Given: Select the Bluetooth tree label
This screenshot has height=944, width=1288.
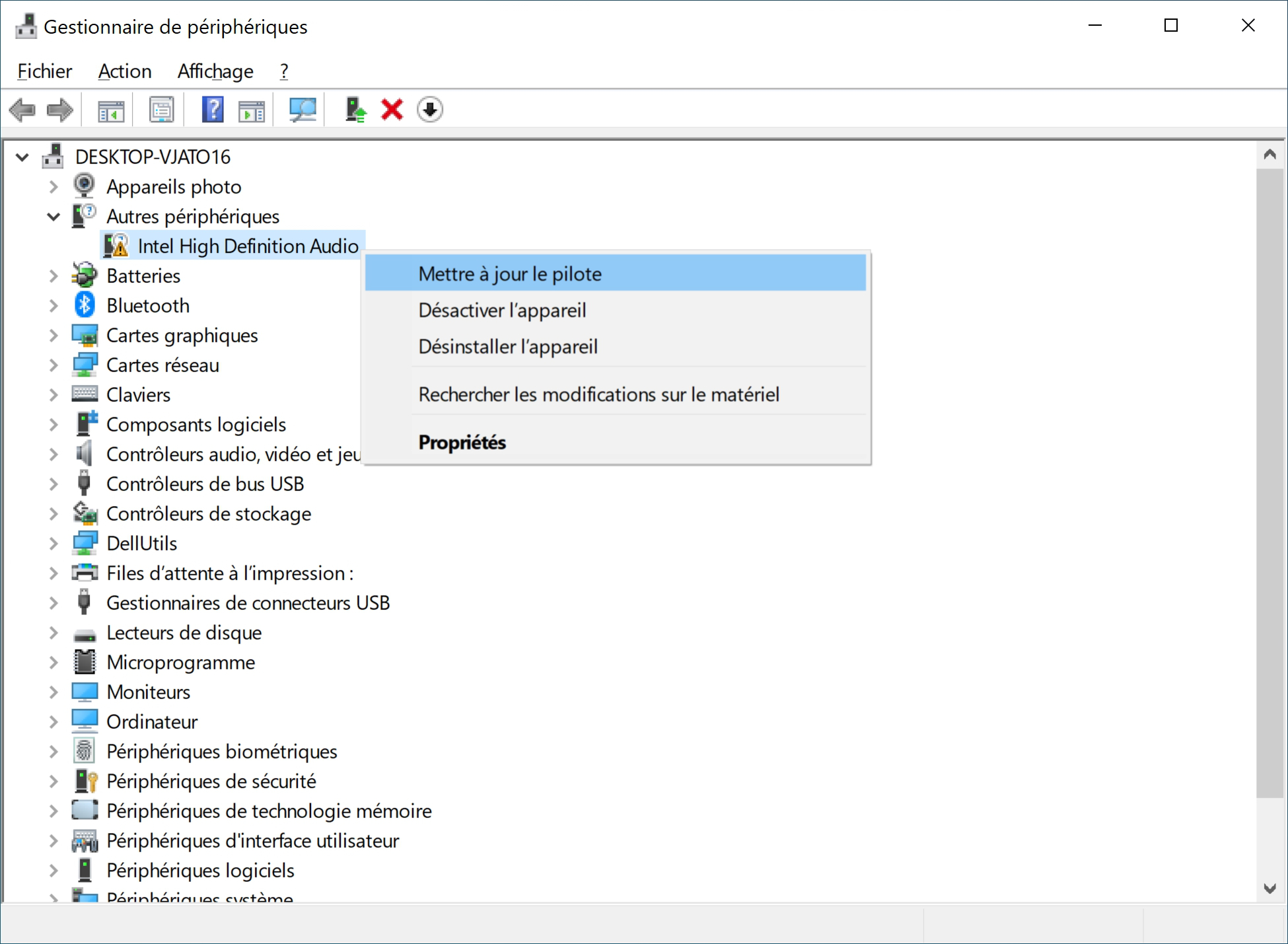Looking at the screenshot, I should 148,305.
